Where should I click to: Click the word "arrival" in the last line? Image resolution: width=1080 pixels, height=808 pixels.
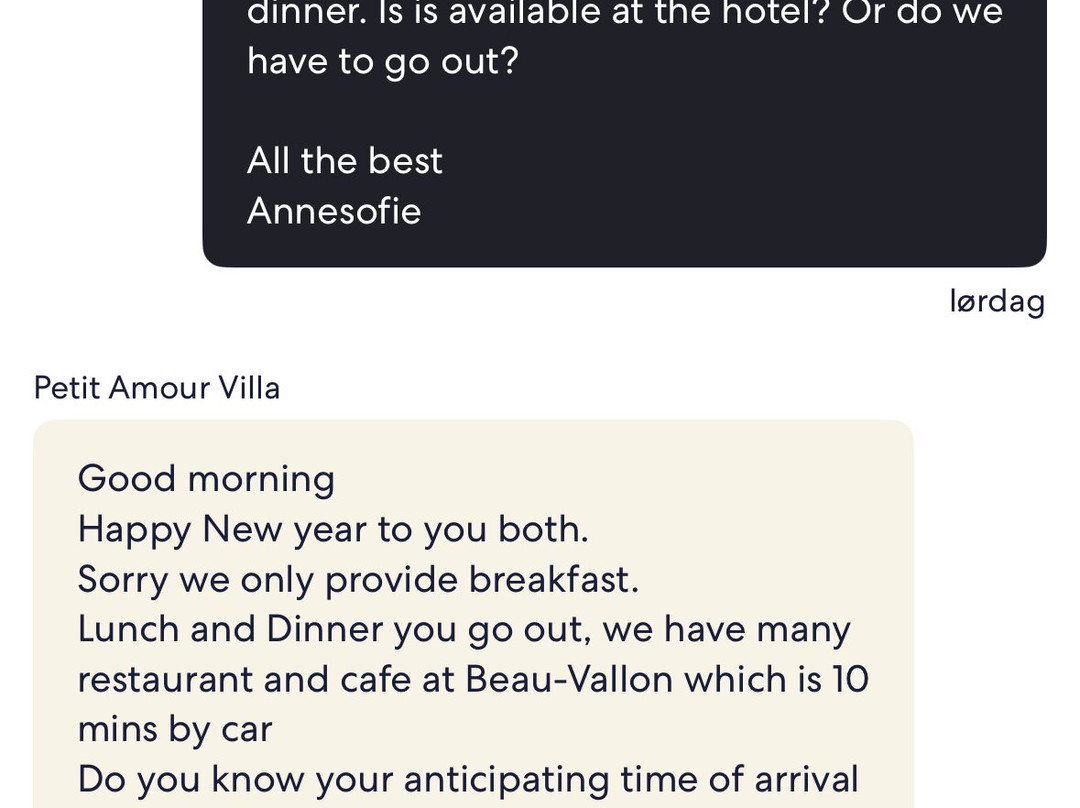(x=807, y=780)
